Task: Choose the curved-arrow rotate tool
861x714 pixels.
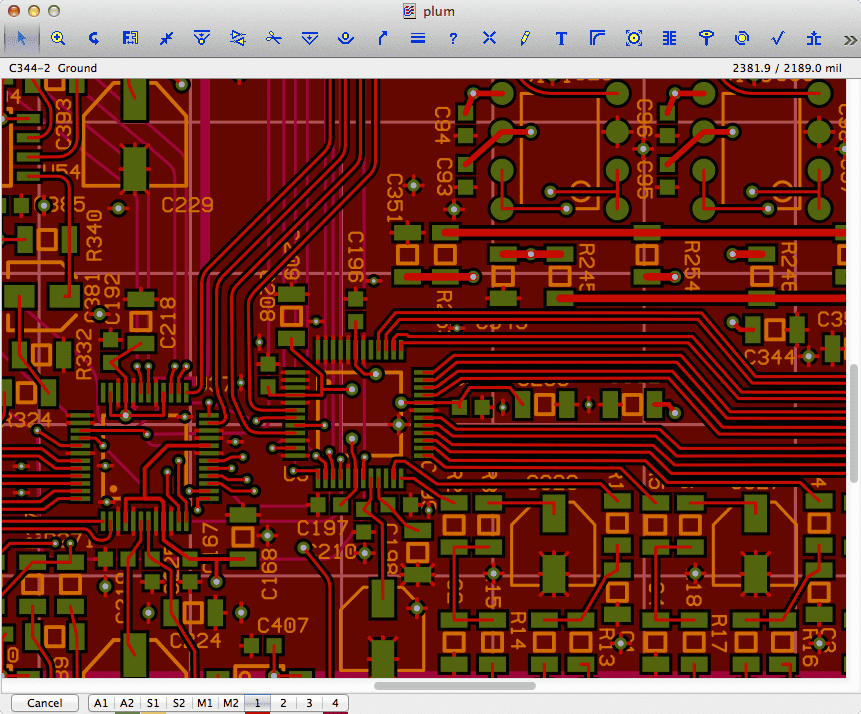Action: pos(94,38)
